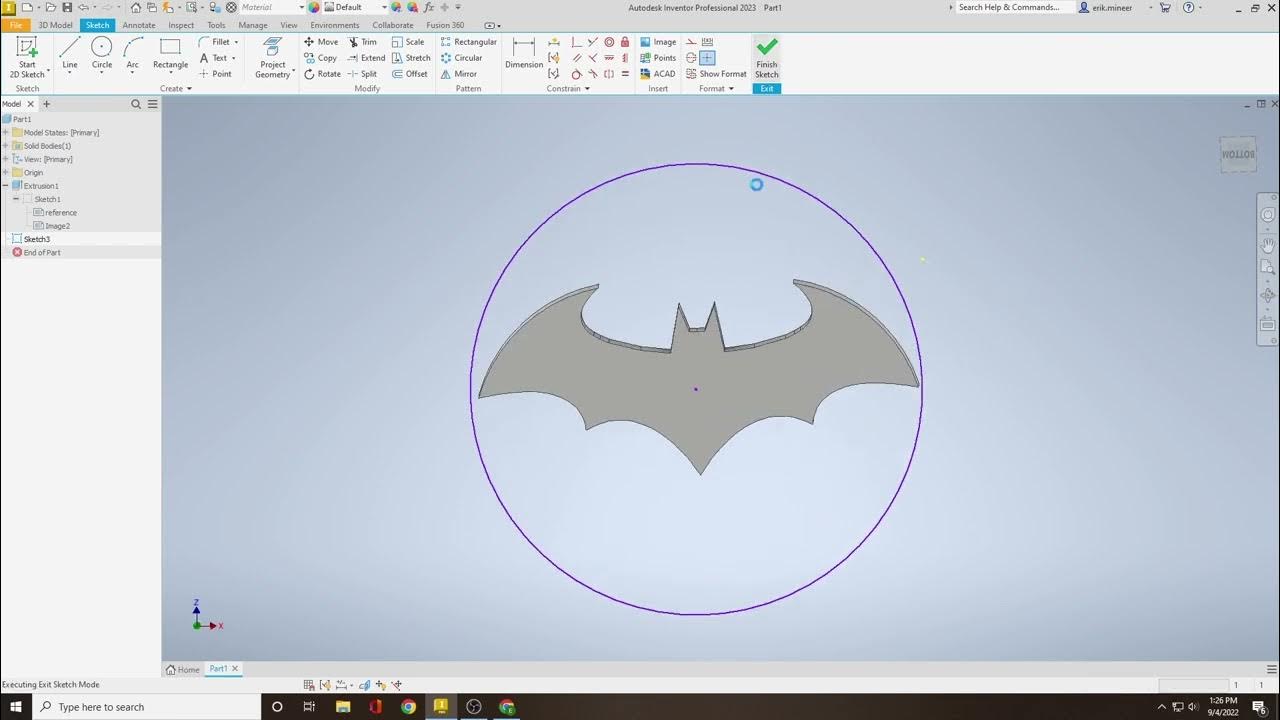Use the Extend tool
Image resolution: width=1280 pixels, height=720 pixels.
366,58
